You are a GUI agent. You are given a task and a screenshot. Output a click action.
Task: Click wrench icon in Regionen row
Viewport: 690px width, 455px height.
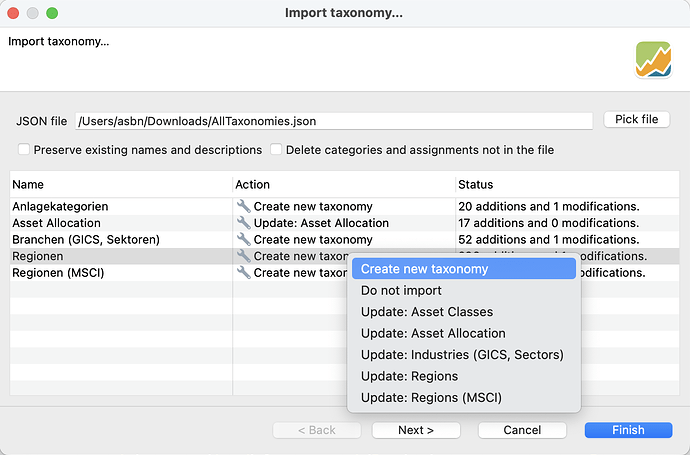(243, 257)
